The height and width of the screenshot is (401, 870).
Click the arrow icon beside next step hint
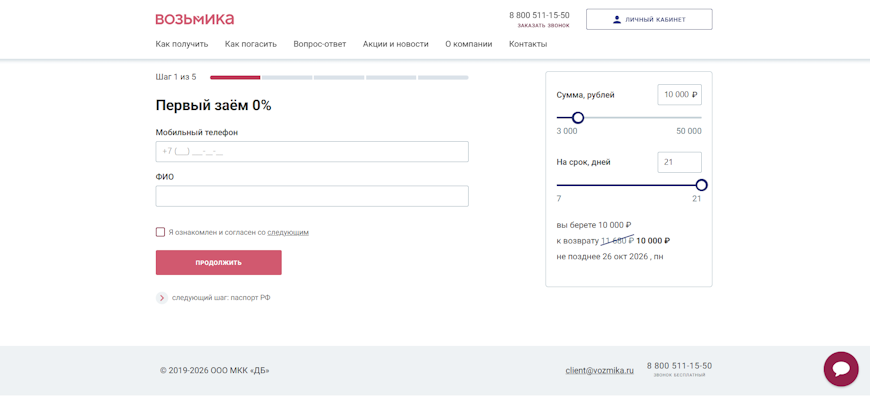point(161,298)
